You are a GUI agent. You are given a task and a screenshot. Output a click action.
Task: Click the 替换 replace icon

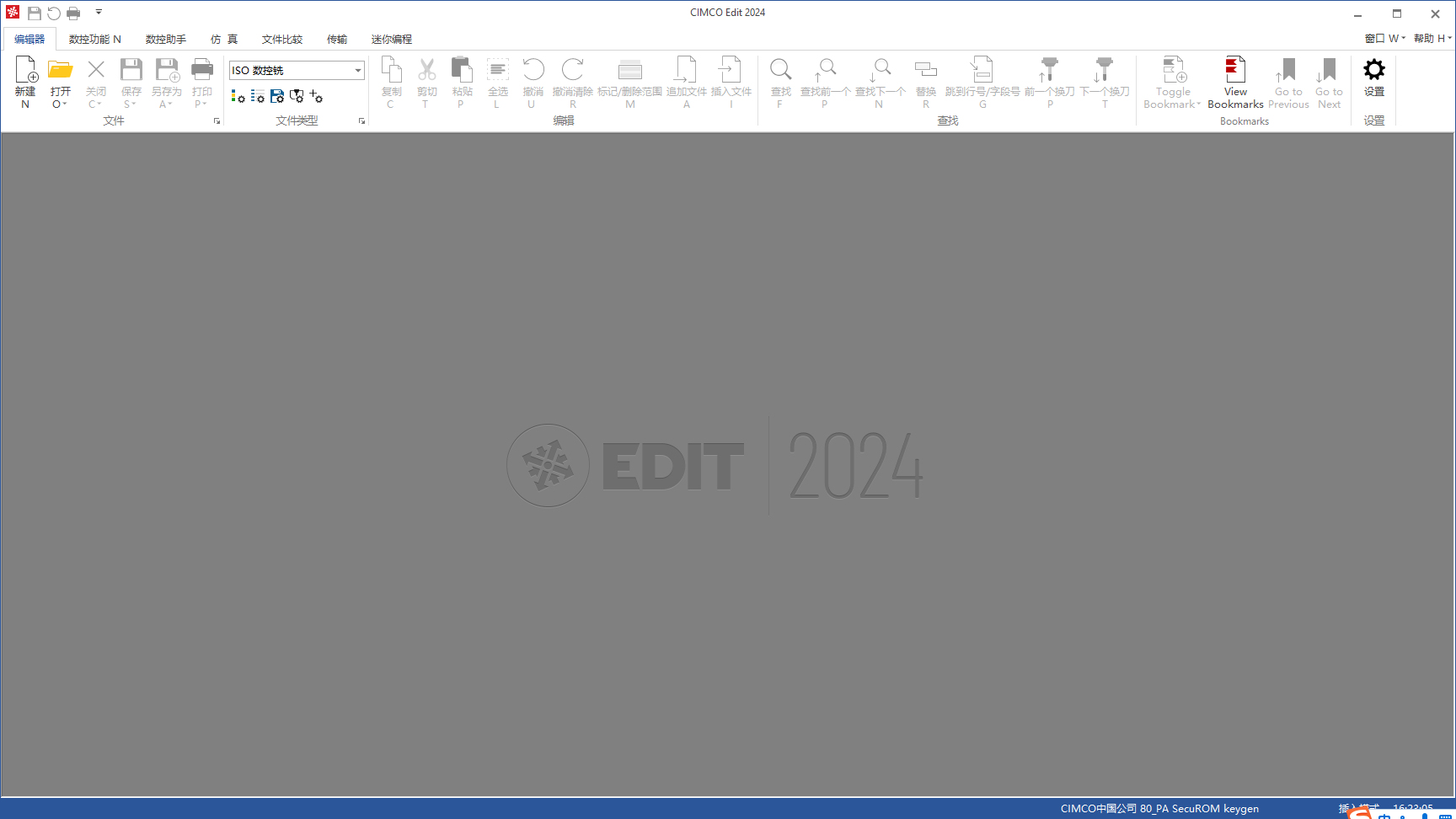pyautogui.click(x=926, y=70)
